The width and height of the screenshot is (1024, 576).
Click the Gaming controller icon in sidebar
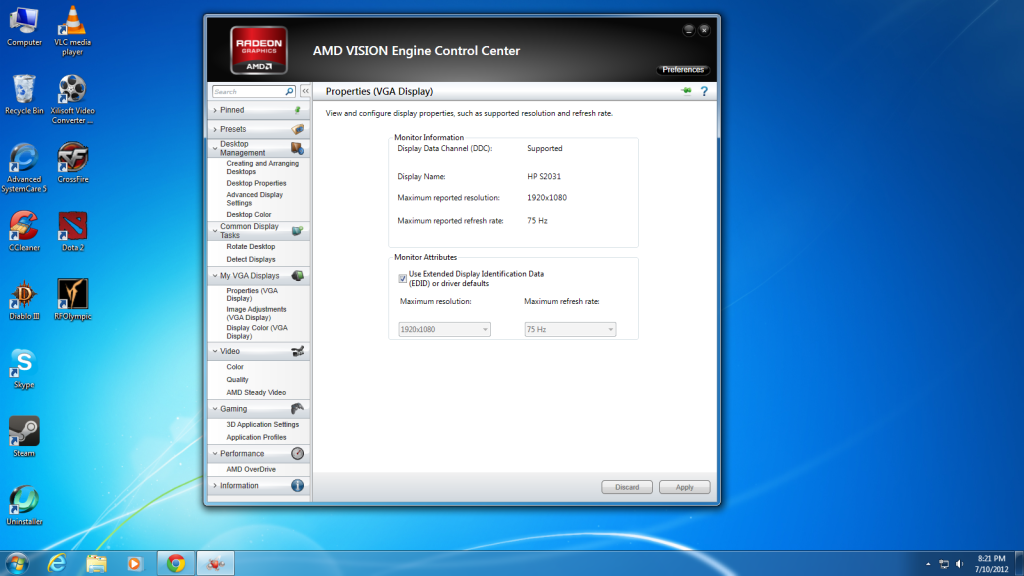[297, 408]
